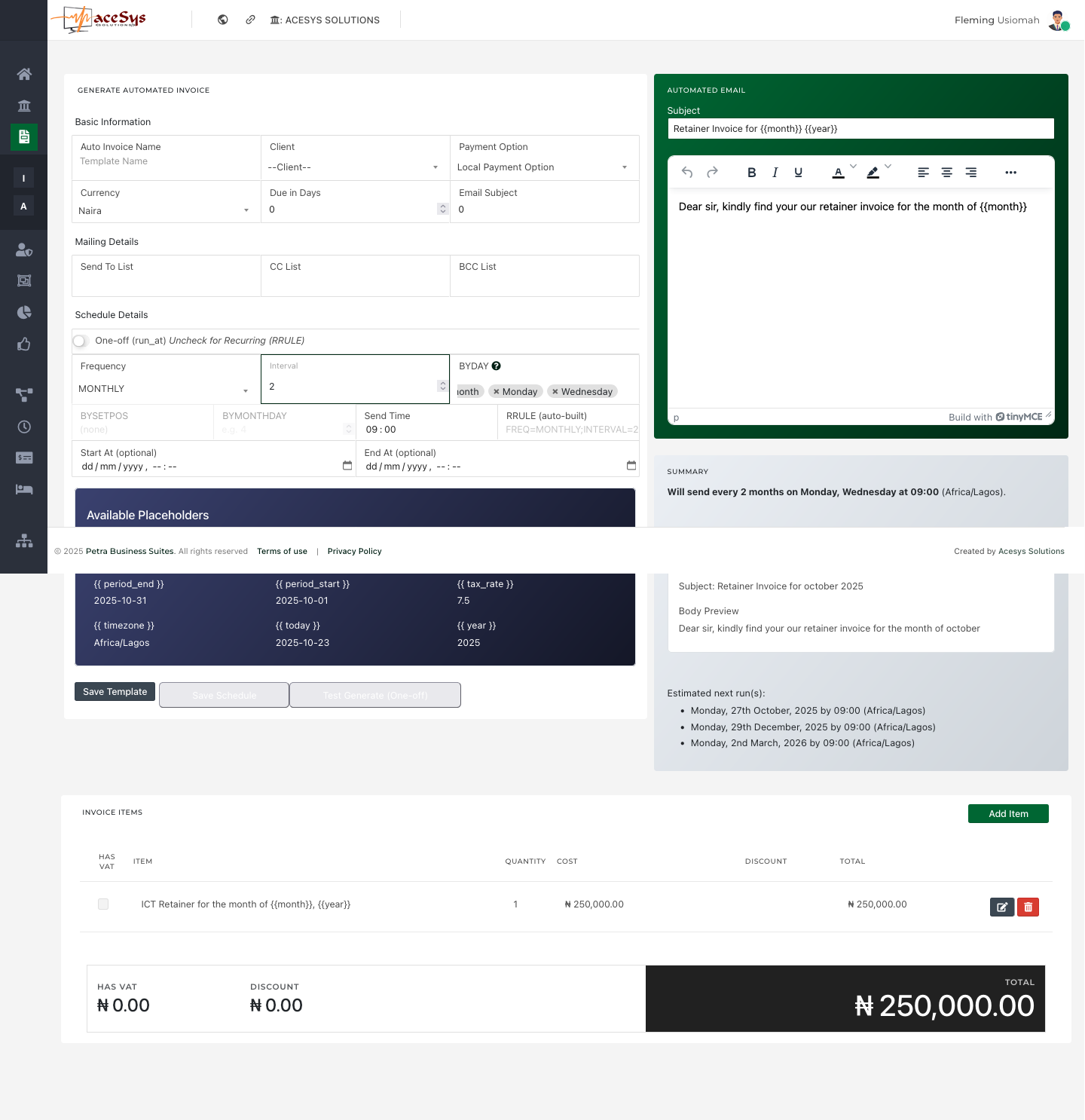Expand the Frequency MONTHLY dropdown
1085x1120 pixels.
click(x=164, y=389)
